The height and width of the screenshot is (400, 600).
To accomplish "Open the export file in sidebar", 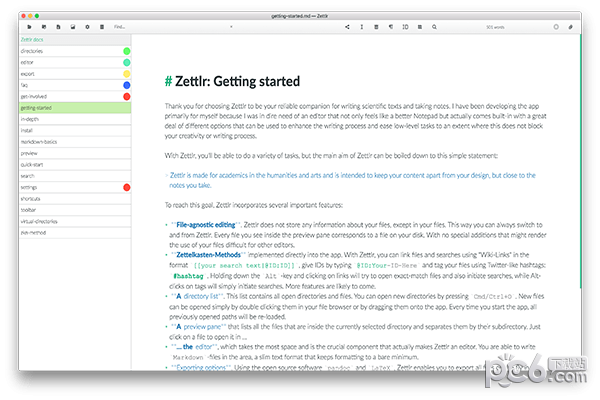I will [x=75, y=73].
